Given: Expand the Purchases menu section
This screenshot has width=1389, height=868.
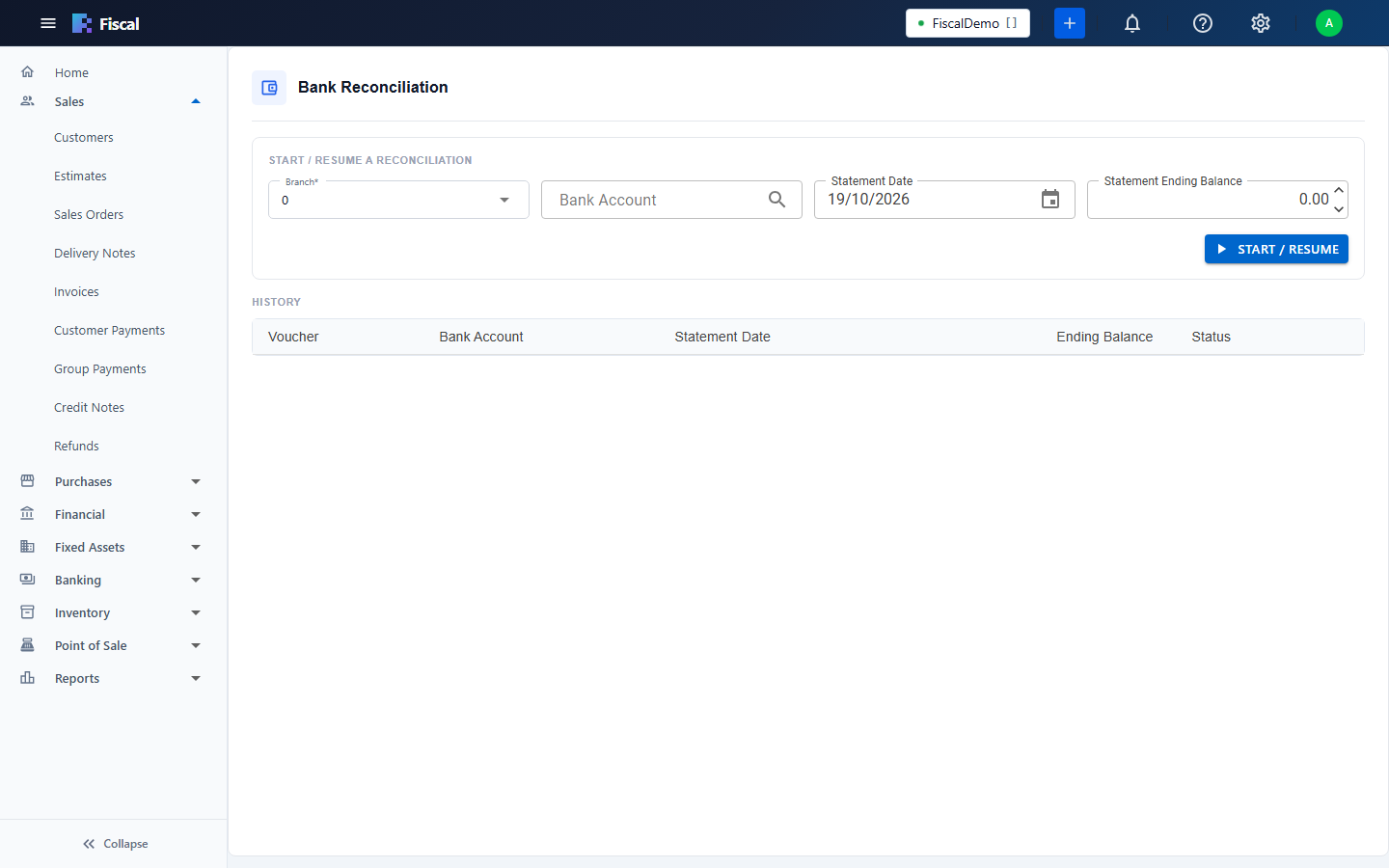Looking at the screenshot, I should pos(196,481).
